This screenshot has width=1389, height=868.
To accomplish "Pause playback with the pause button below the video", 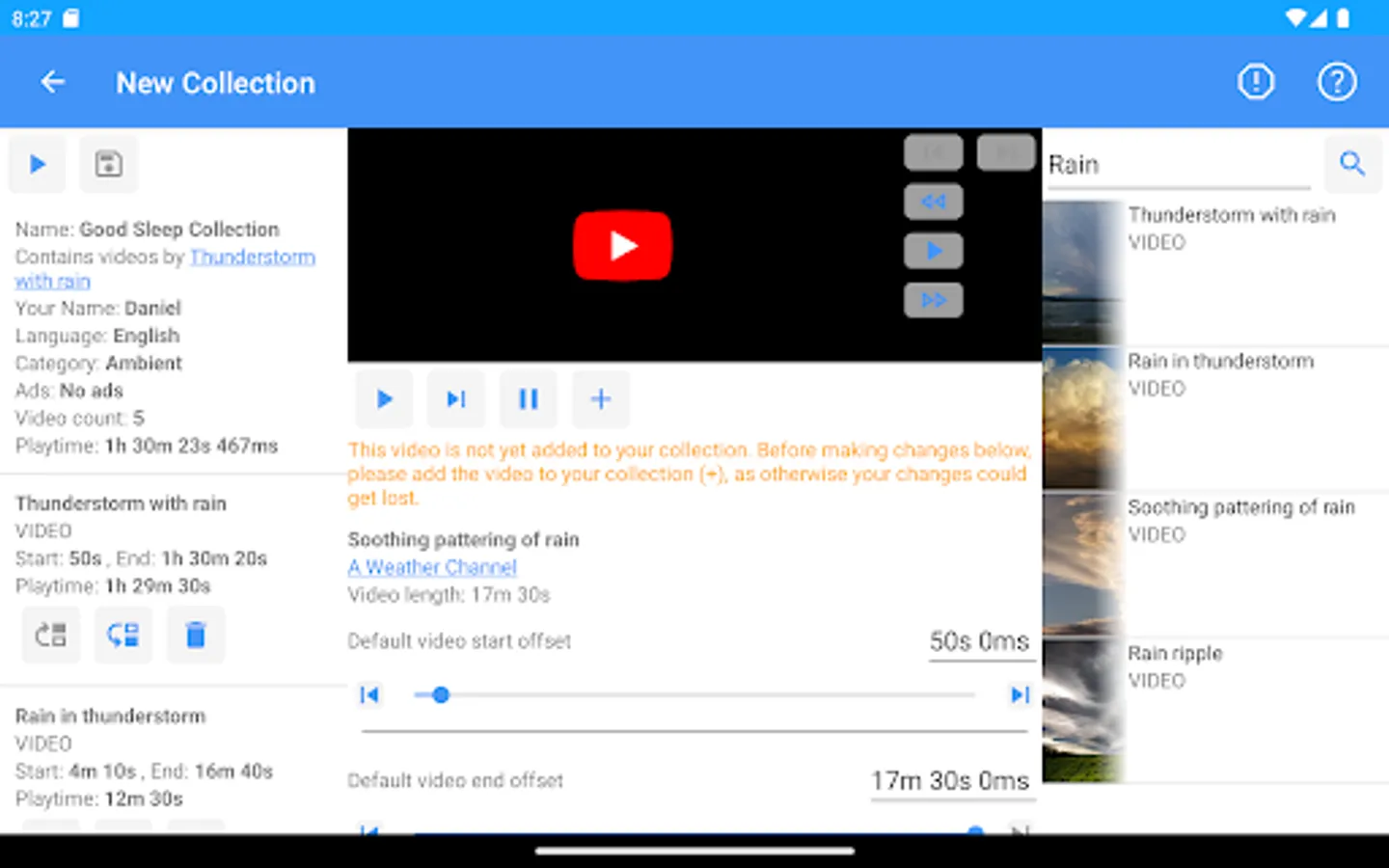I will (529, 399).
